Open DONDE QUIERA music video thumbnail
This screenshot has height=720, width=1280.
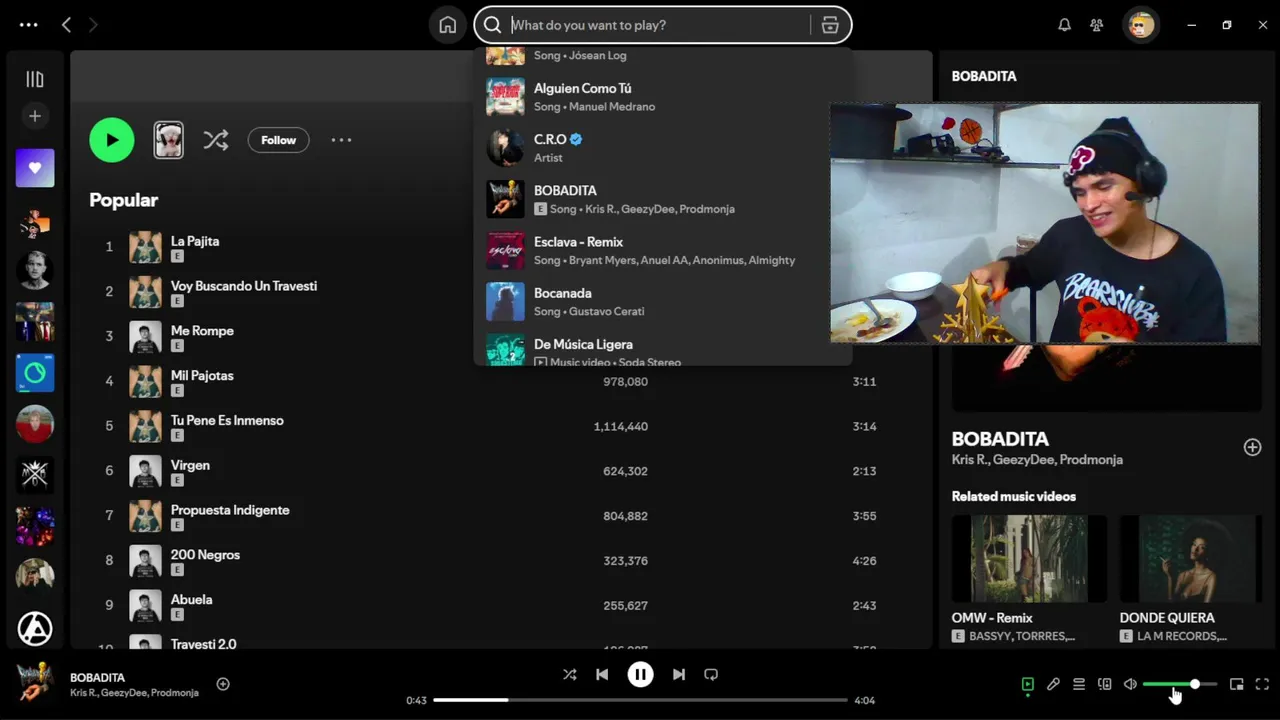click(1190, 558)
